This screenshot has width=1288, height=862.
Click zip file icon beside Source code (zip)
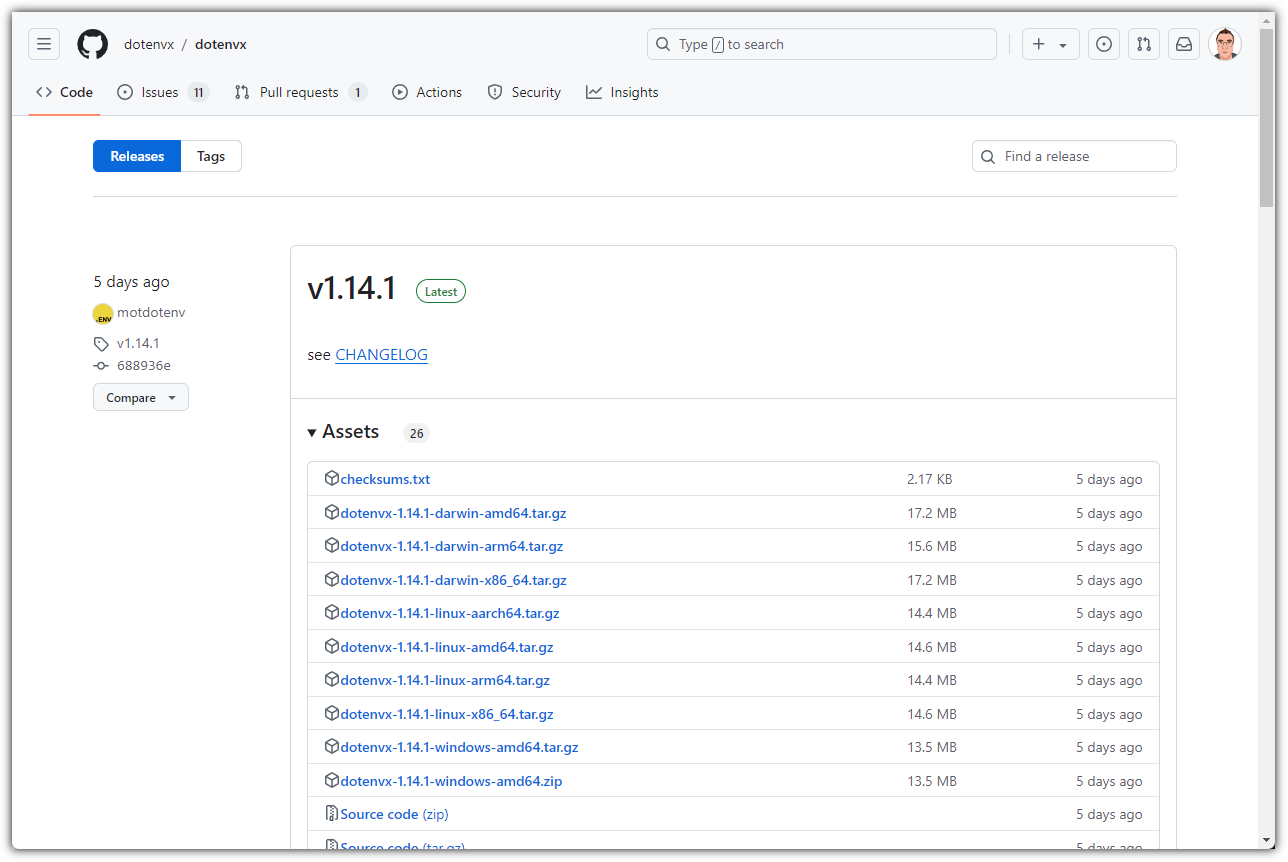click(x=332, y=814)
